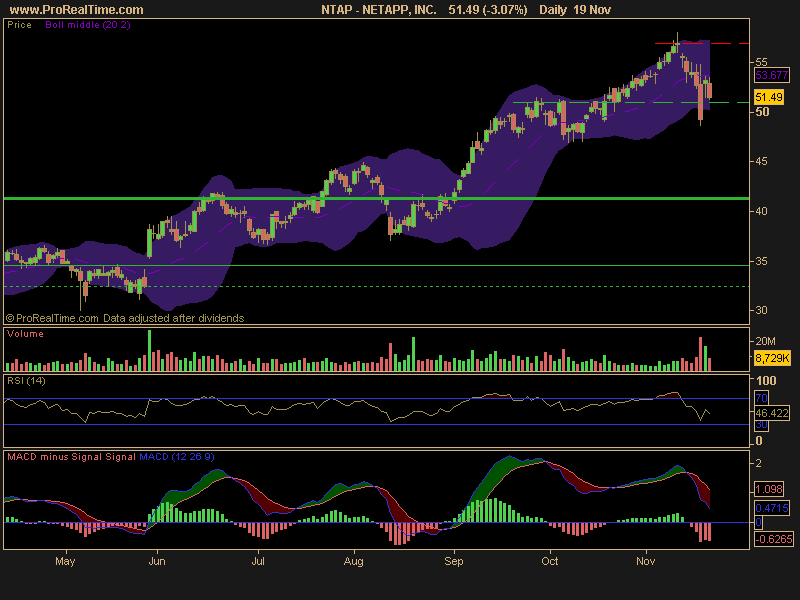Click the Volume panel label
The width and height of the screenshot is (800, 600).
[x=25, y=334]
